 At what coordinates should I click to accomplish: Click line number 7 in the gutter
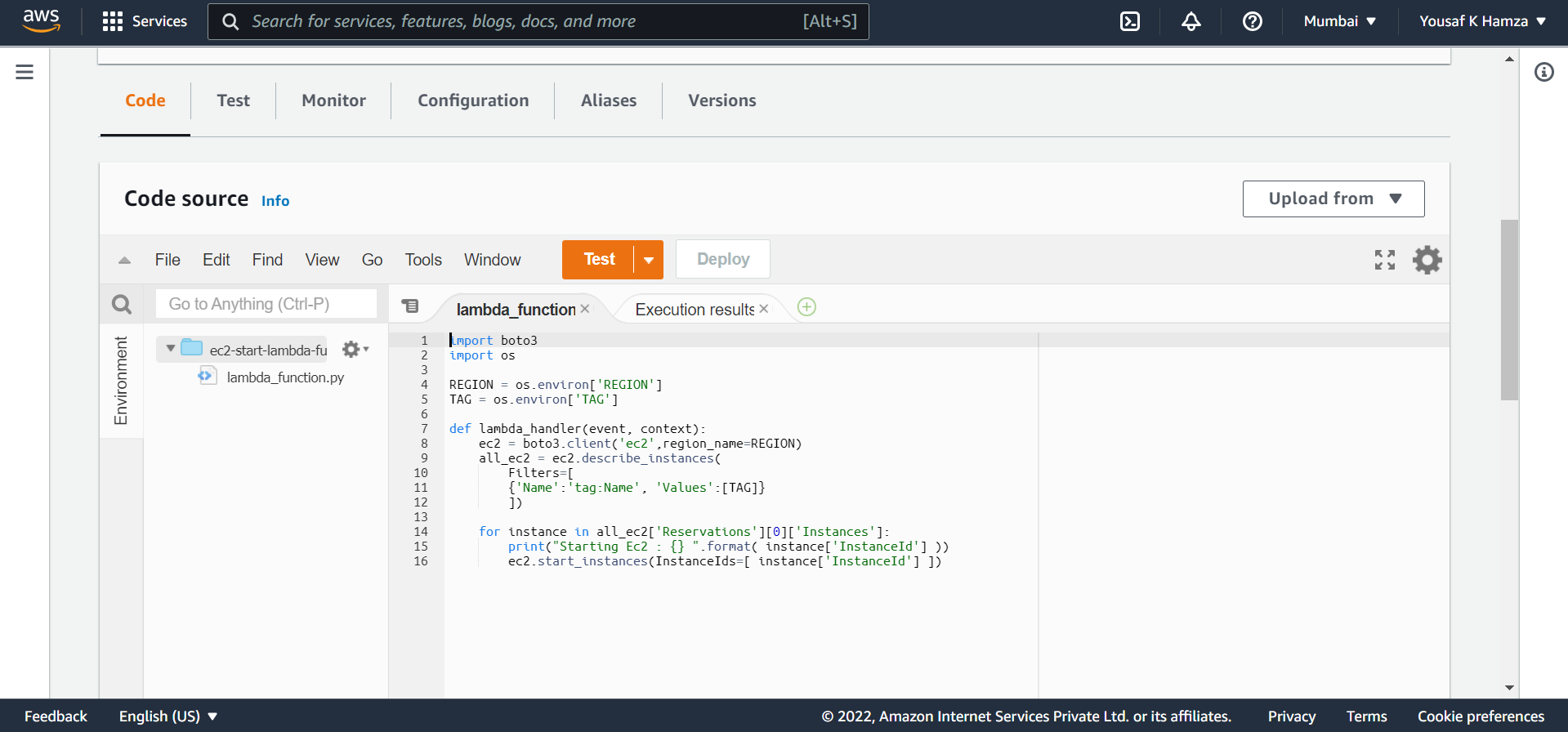click(x=424, y=429)
